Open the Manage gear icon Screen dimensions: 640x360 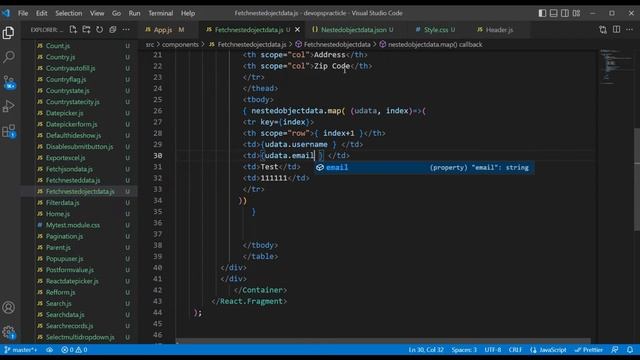click(9, 332)
